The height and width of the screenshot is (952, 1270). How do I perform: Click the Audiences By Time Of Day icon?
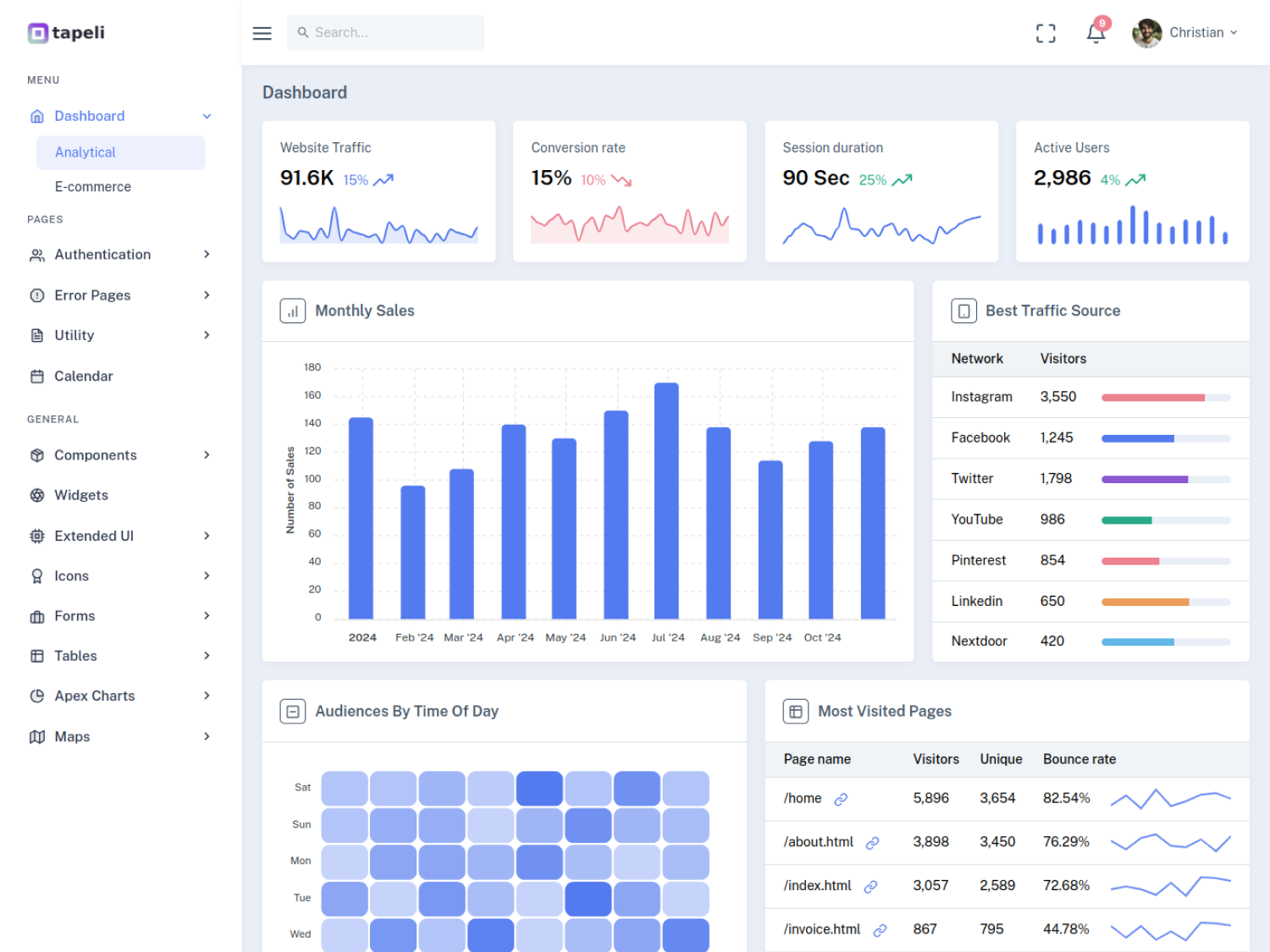(x=293, y=711)
